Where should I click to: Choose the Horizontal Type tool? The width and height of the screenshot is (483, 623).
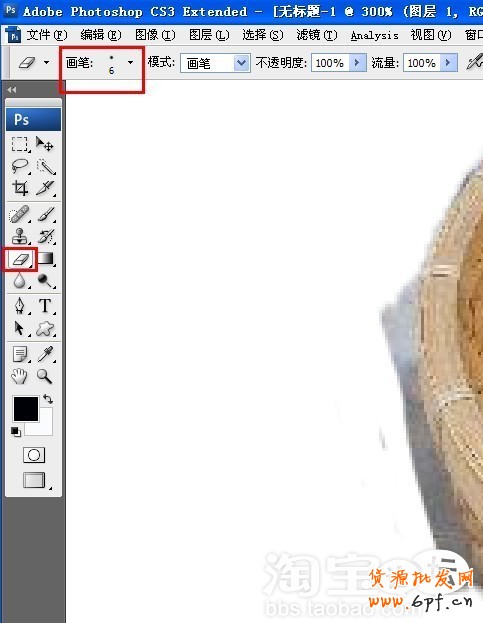point(45,306)
